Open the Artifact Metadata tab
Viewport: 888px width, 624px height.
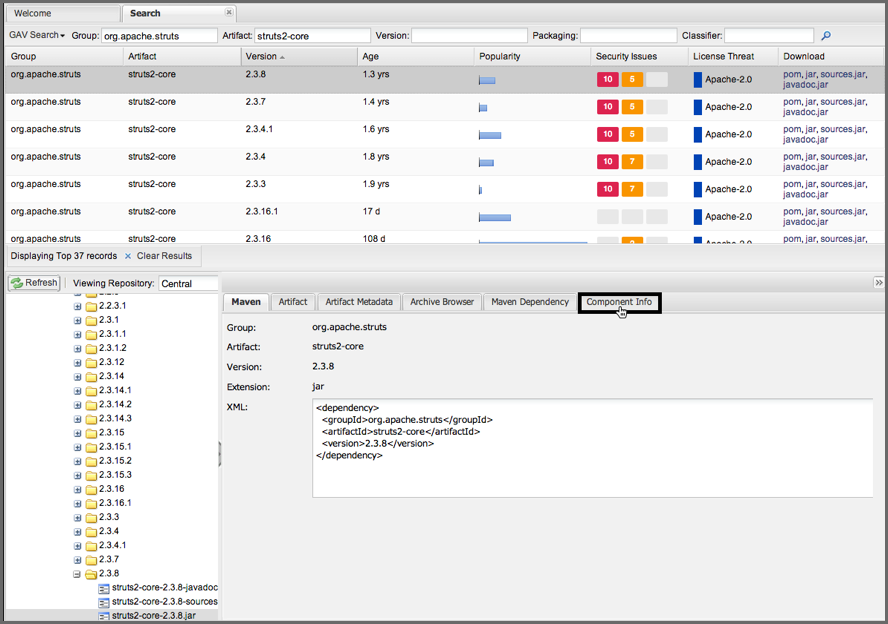[x=359, y=302]
